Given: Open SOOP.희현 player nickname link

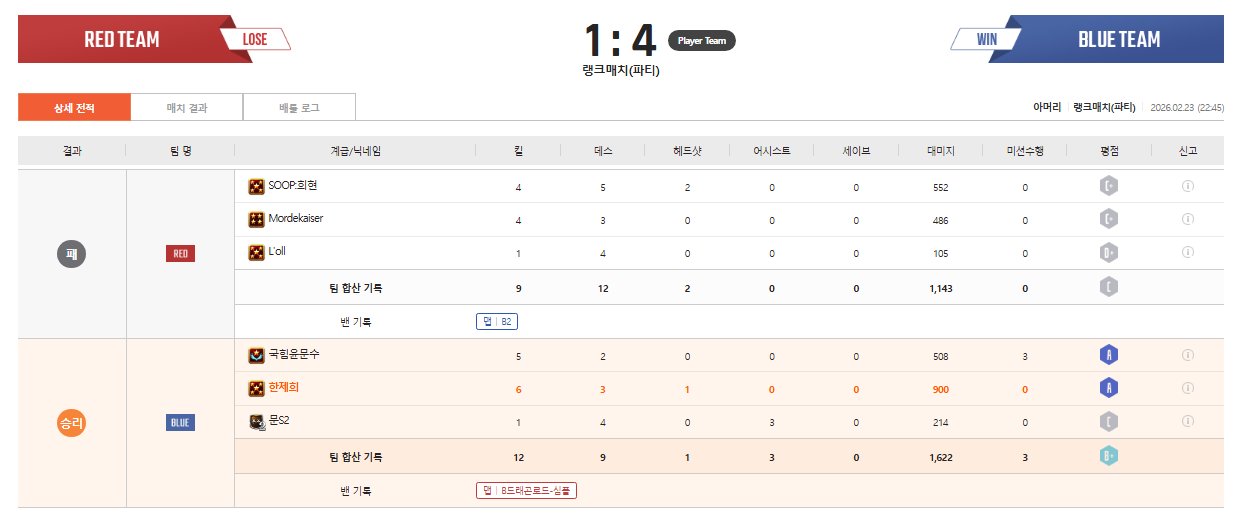Looking at the screenshot, I should coord(292,186).
